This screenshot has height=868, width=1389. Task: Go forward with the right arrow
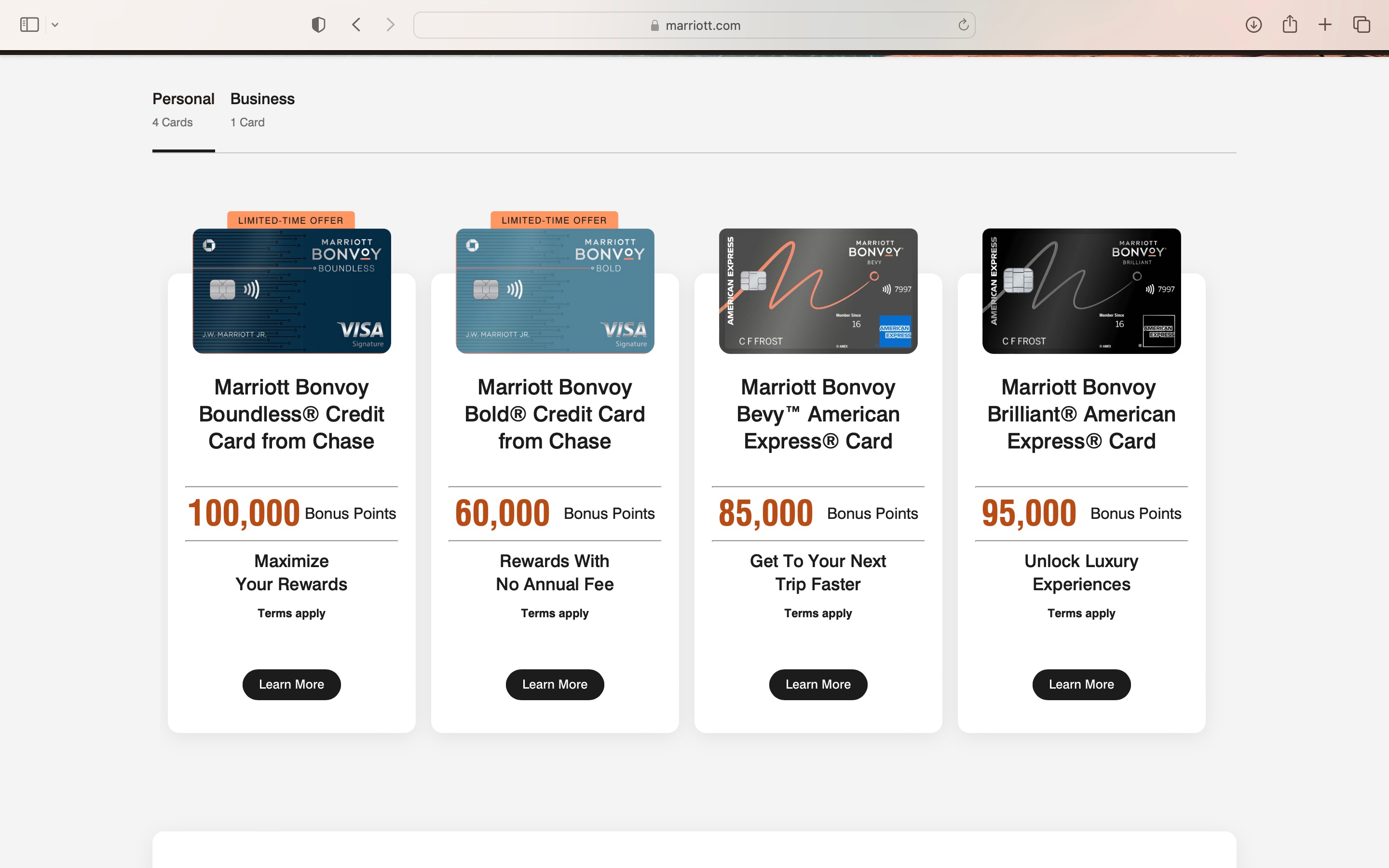(390, 25)
